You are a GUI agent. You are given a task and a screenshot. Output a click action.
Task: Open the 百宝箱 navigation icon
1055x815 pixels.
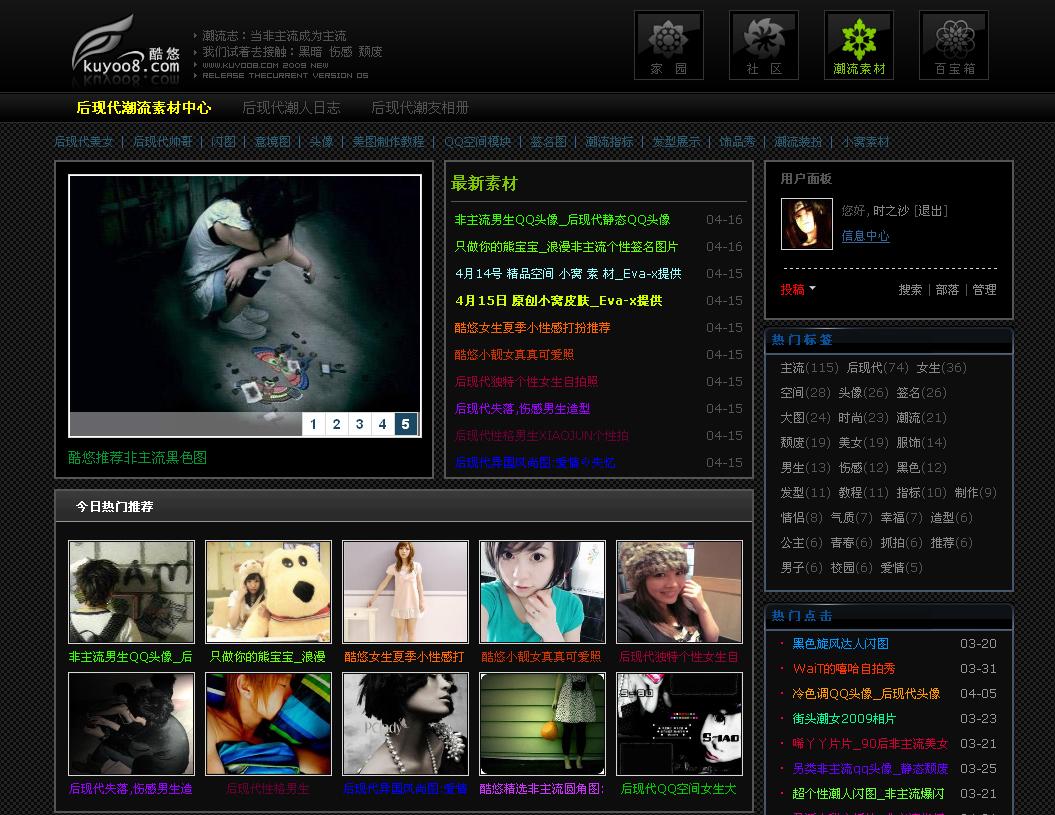pyautogui.click(x=954, y=45)
